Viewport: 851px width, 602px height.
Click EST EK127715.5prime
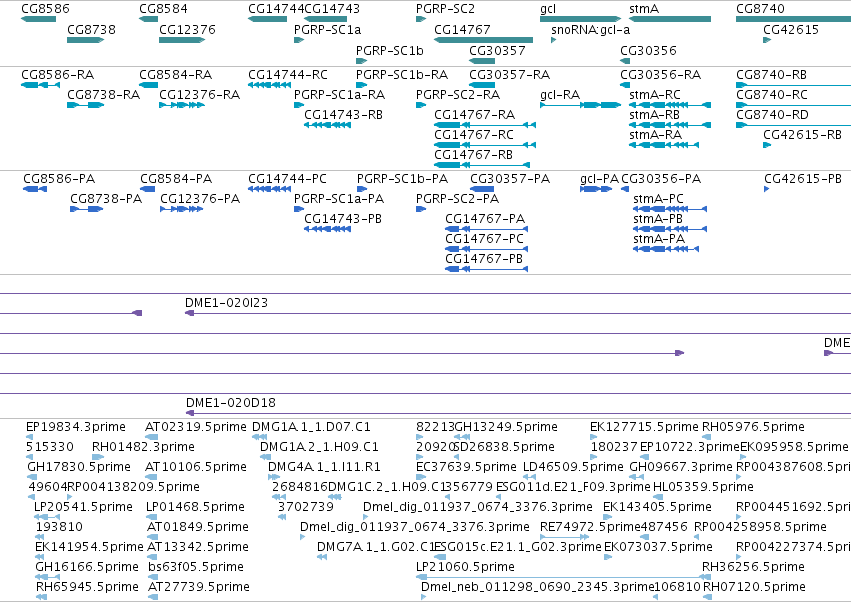point(594,437)
